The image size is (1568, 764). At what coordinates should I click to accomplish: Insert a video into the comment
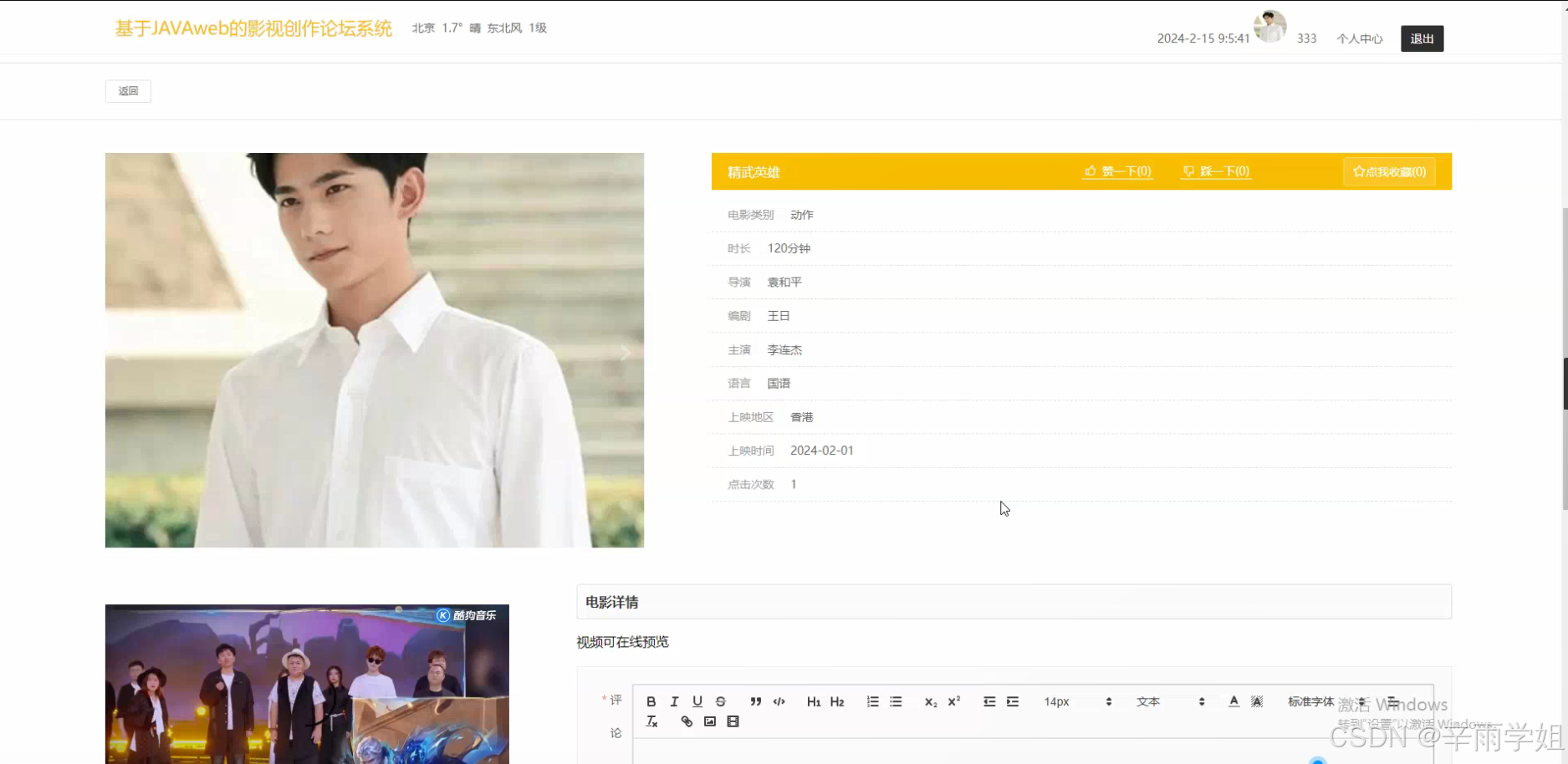pyautogui.click(x=733, y=721)
